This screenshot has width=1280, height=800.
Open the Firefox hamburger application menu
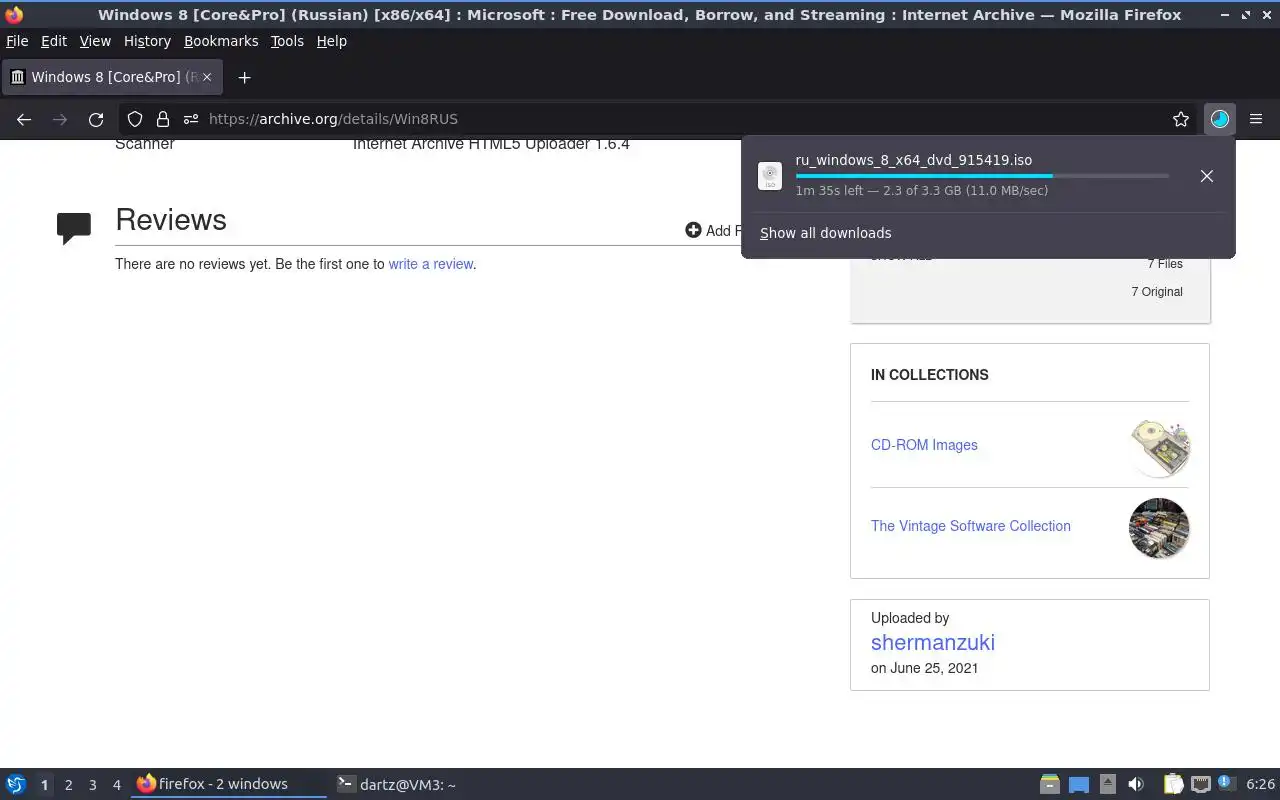[x=1256, y=119]
